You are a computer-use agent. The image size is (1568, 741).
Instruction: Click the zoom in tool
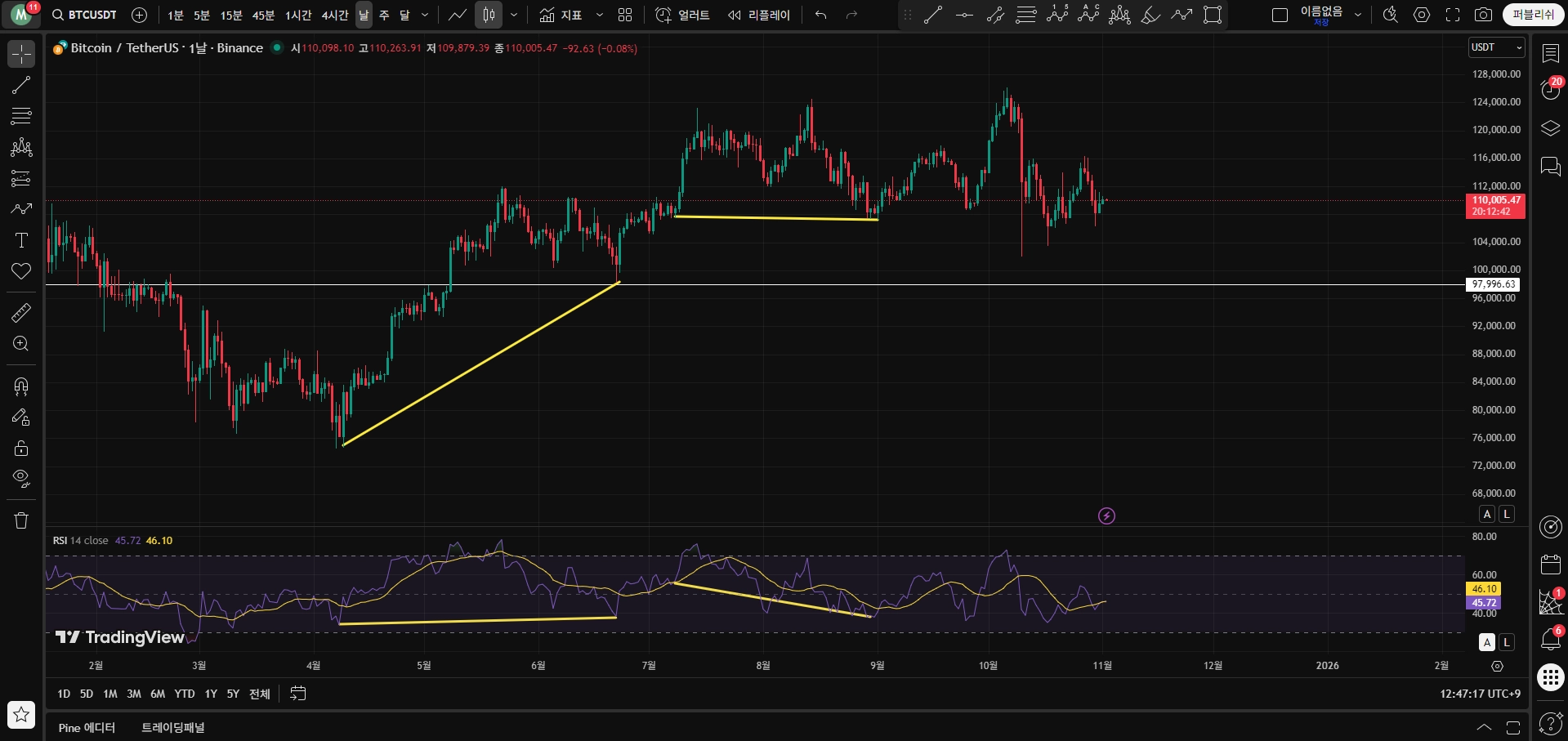click(21, 344)
